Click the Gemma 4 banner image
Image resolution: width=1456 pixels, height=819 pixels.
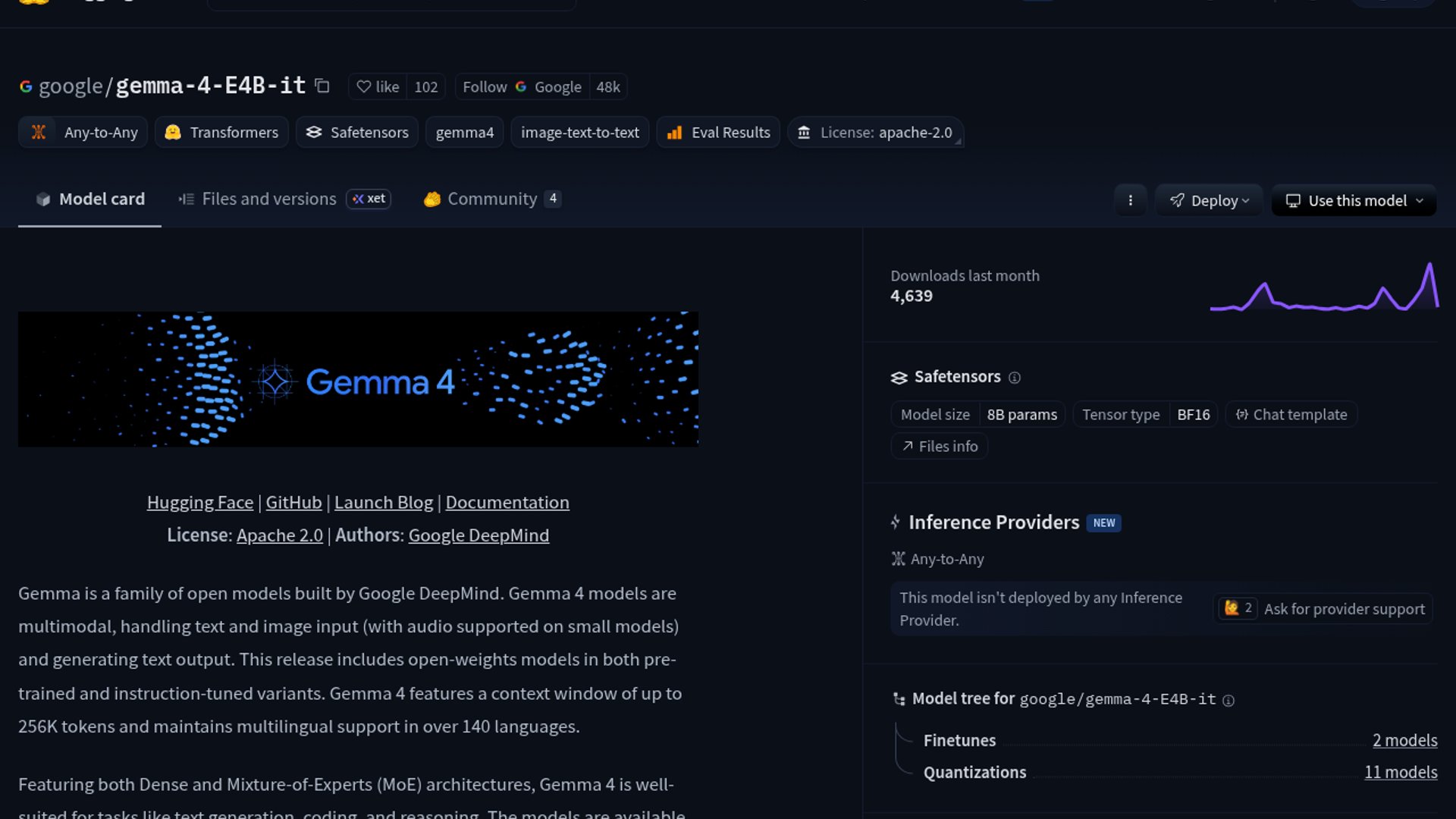point(358,378)
